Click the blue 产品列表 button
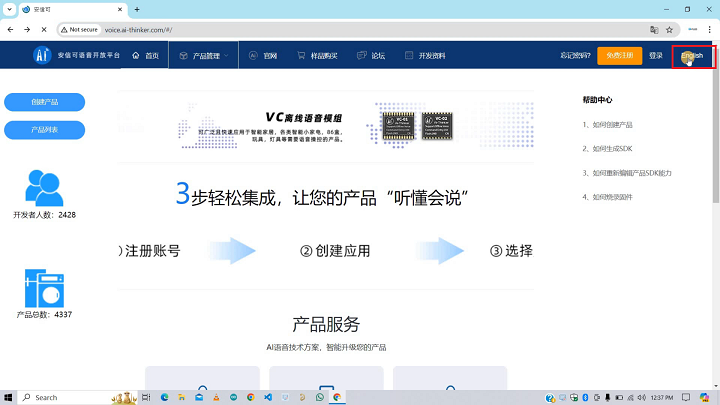The height and width of the screenshot is (405, 720). point(45,130)
